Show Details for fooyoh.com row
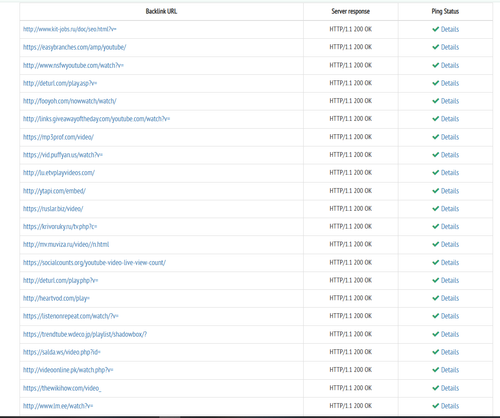 point(450,101)
